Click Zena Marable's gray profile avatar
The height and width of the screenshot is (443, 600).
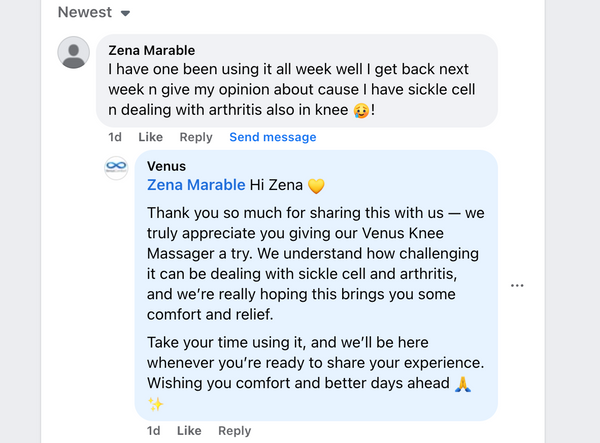pos(75,52)
